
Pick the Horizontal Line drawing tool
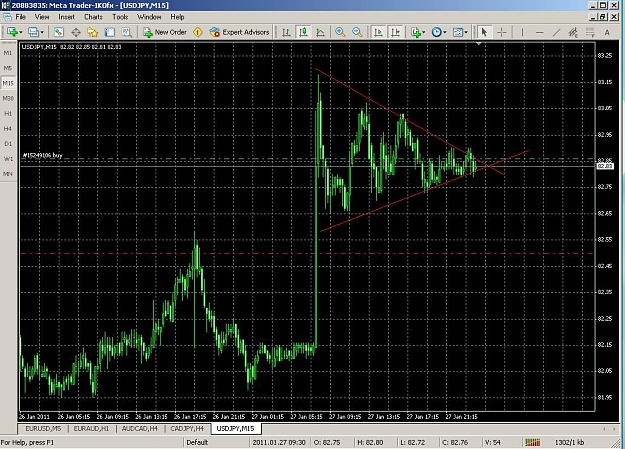coord(539,32)
